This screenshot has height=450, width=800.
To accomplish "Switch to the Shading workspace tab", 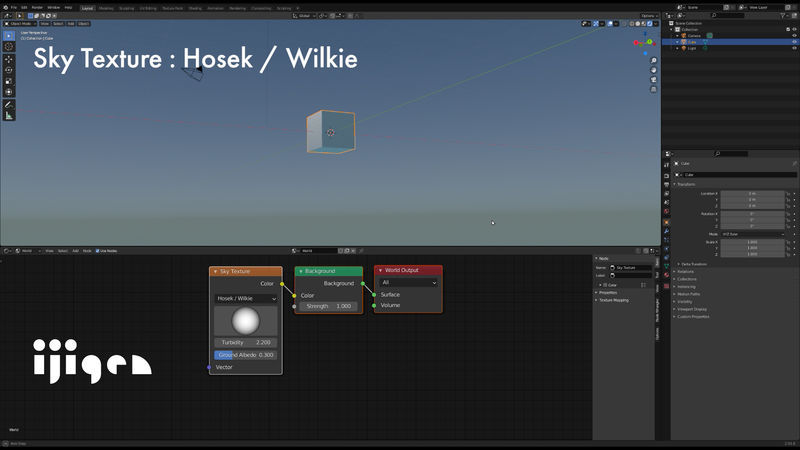I will [195, 8].
